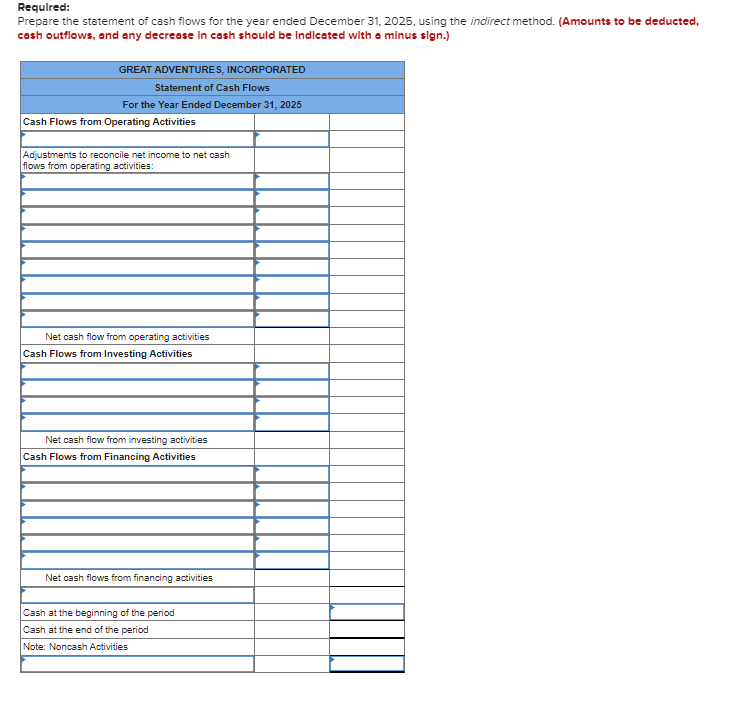Screen dimensions: 745x703
Task: Click the Cash at the end of the period total cell
Action: pyautogui.click(x=367, y=629)
